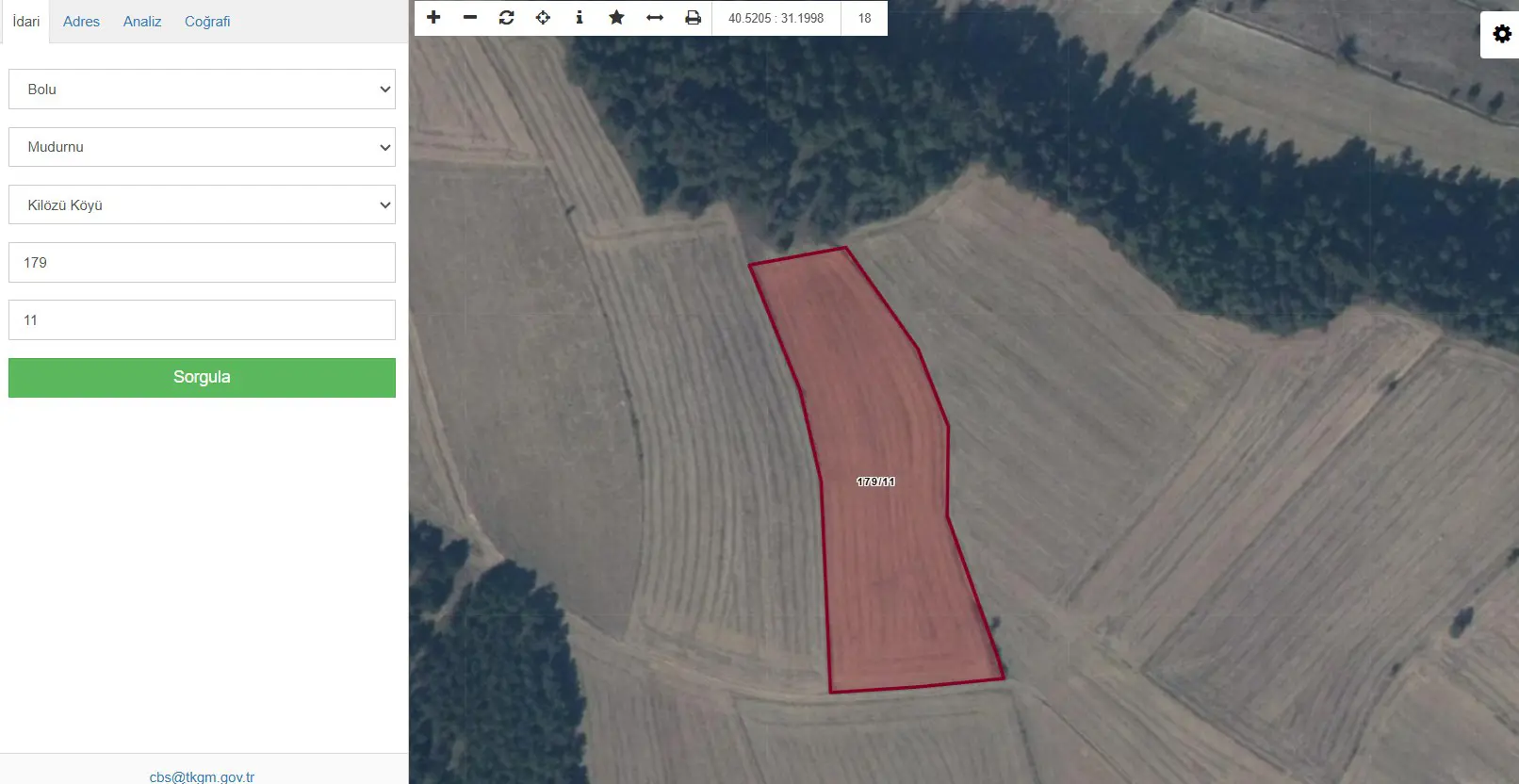Image resolution: width=1519 pixels, height=784 pixels.
Task: Open the Mudurnu district dropdown
Action: [x=202, y=147]
